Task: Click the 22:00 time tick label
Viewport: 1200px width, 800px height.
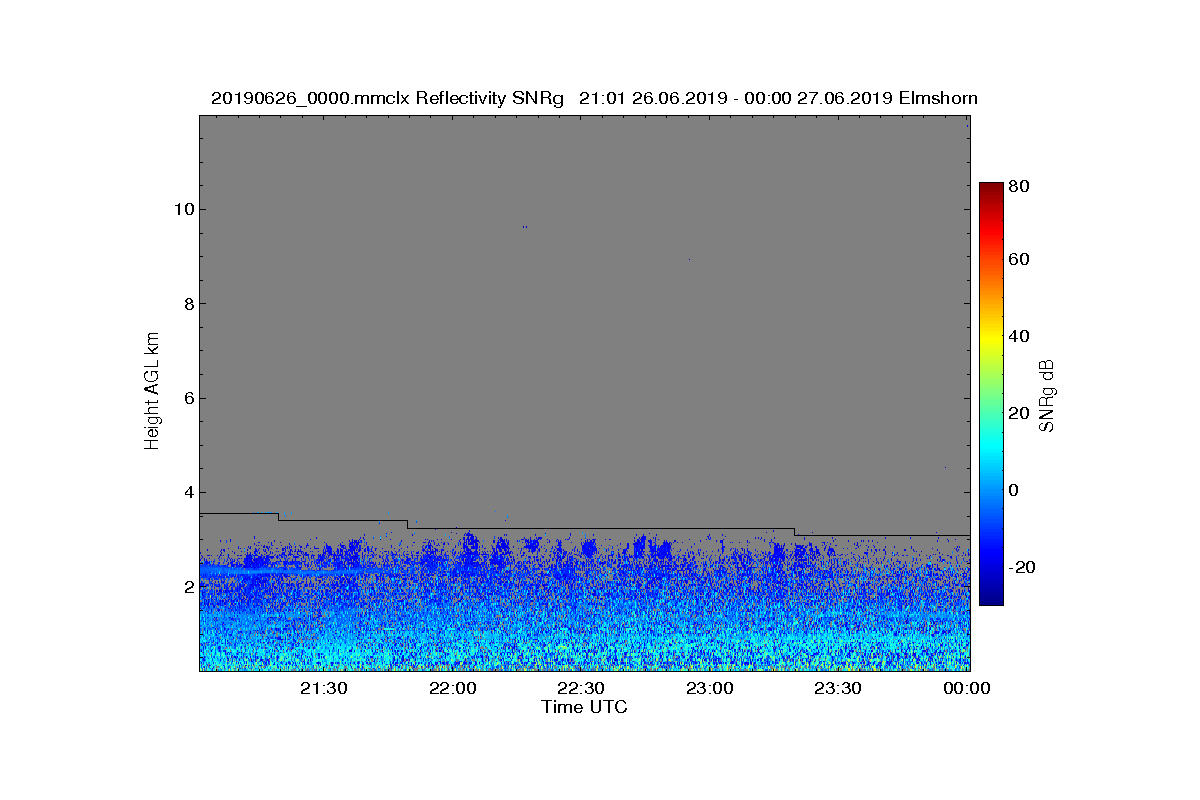Action: click(x=453, y=688)
